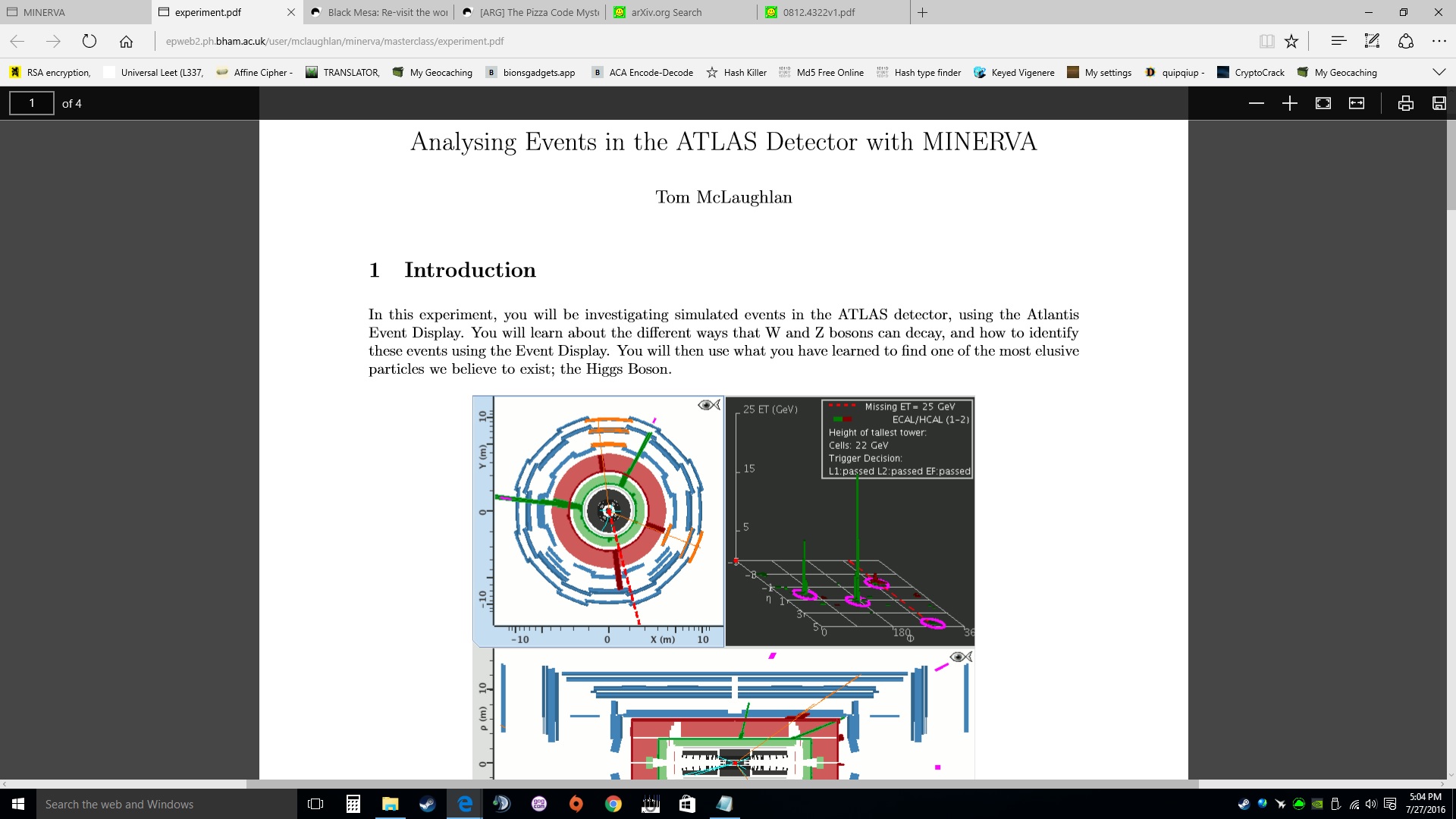Add this page to favorites star
The height and width of the screenshot is (819, 1456).
point(1291,41)
